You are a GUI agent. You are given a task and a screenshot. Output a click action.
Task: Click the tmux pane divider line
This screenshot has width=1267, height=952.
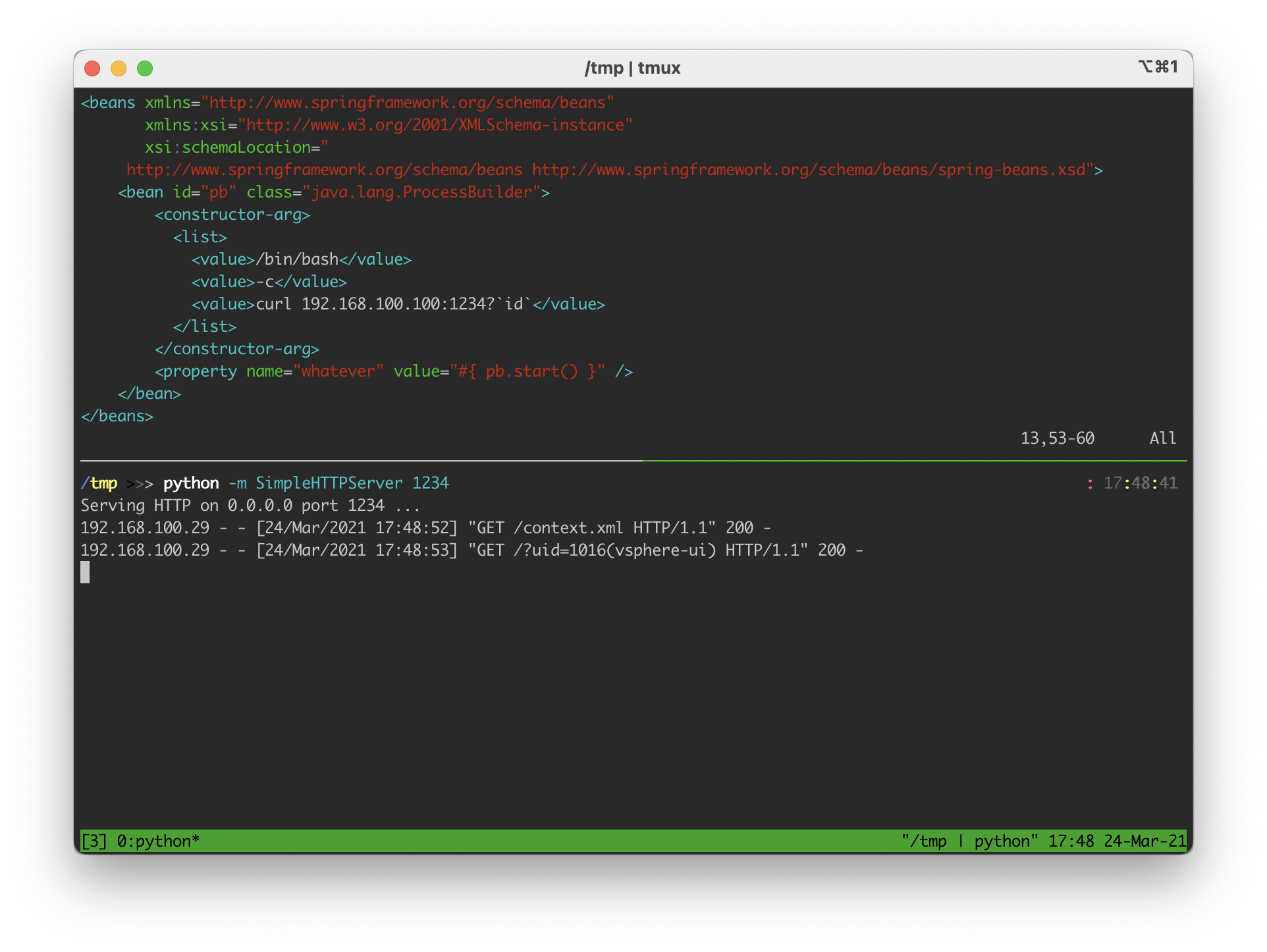coord(632,461)
